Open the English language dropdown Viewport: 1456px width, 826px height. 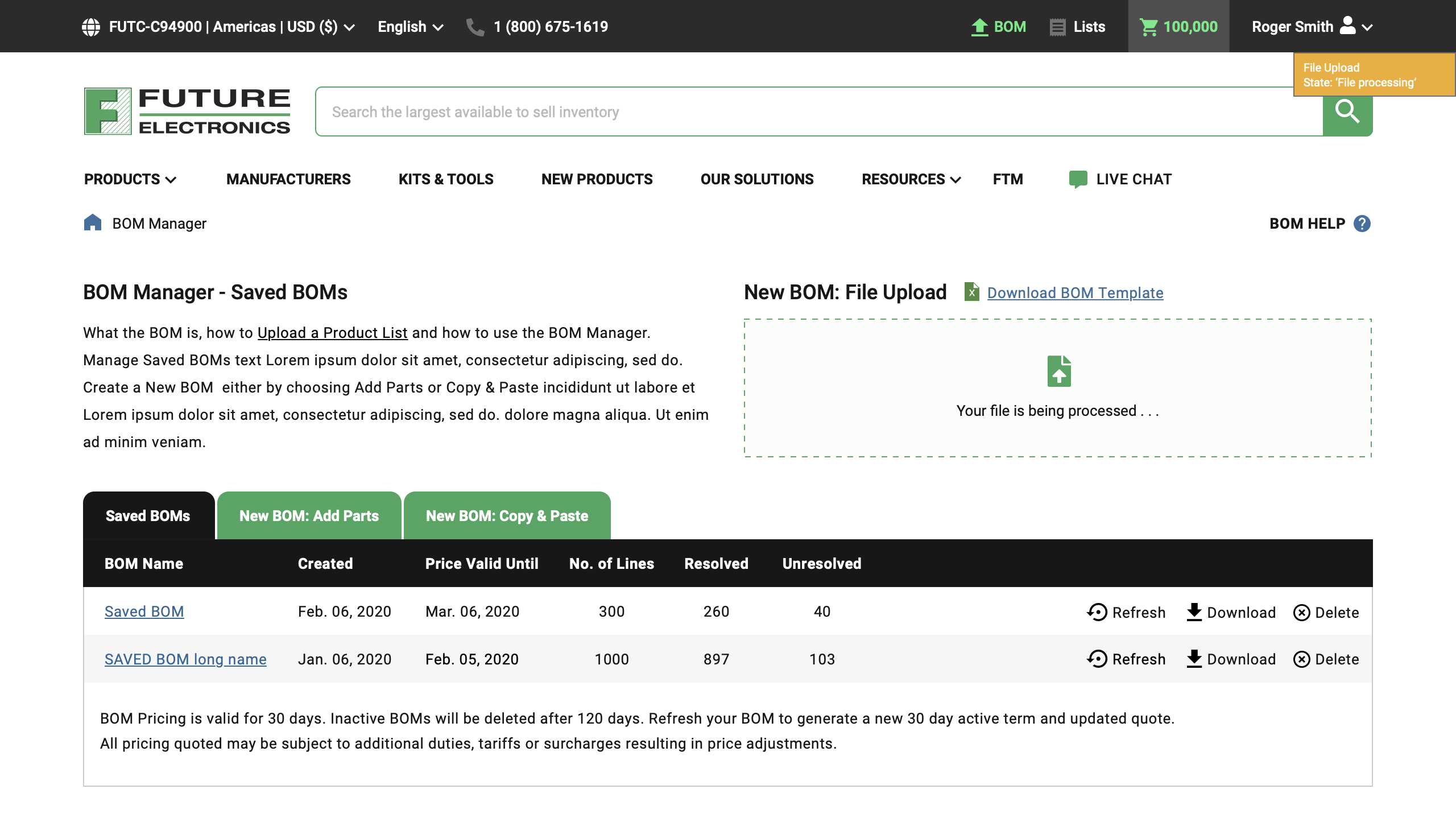[x=410, y=27]
